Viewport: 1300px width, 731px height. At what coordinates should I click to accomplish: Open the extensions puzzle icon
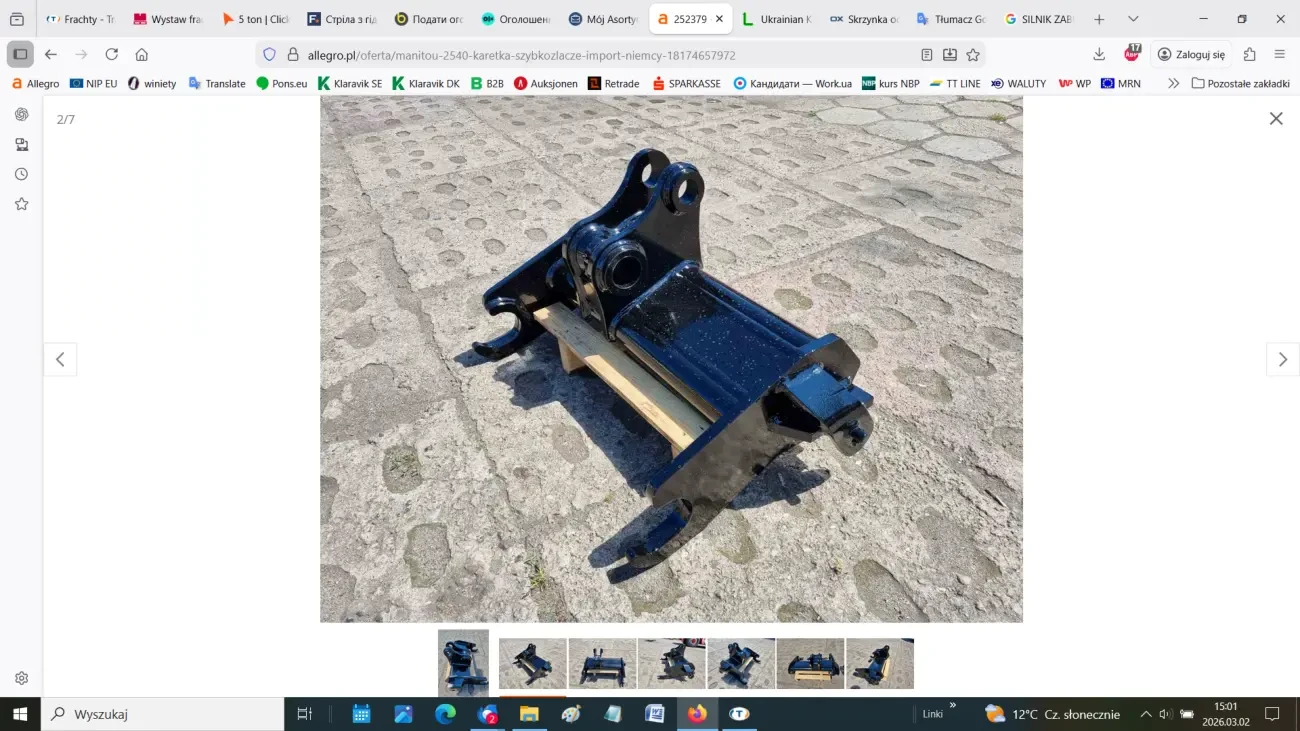point(1249,55)
